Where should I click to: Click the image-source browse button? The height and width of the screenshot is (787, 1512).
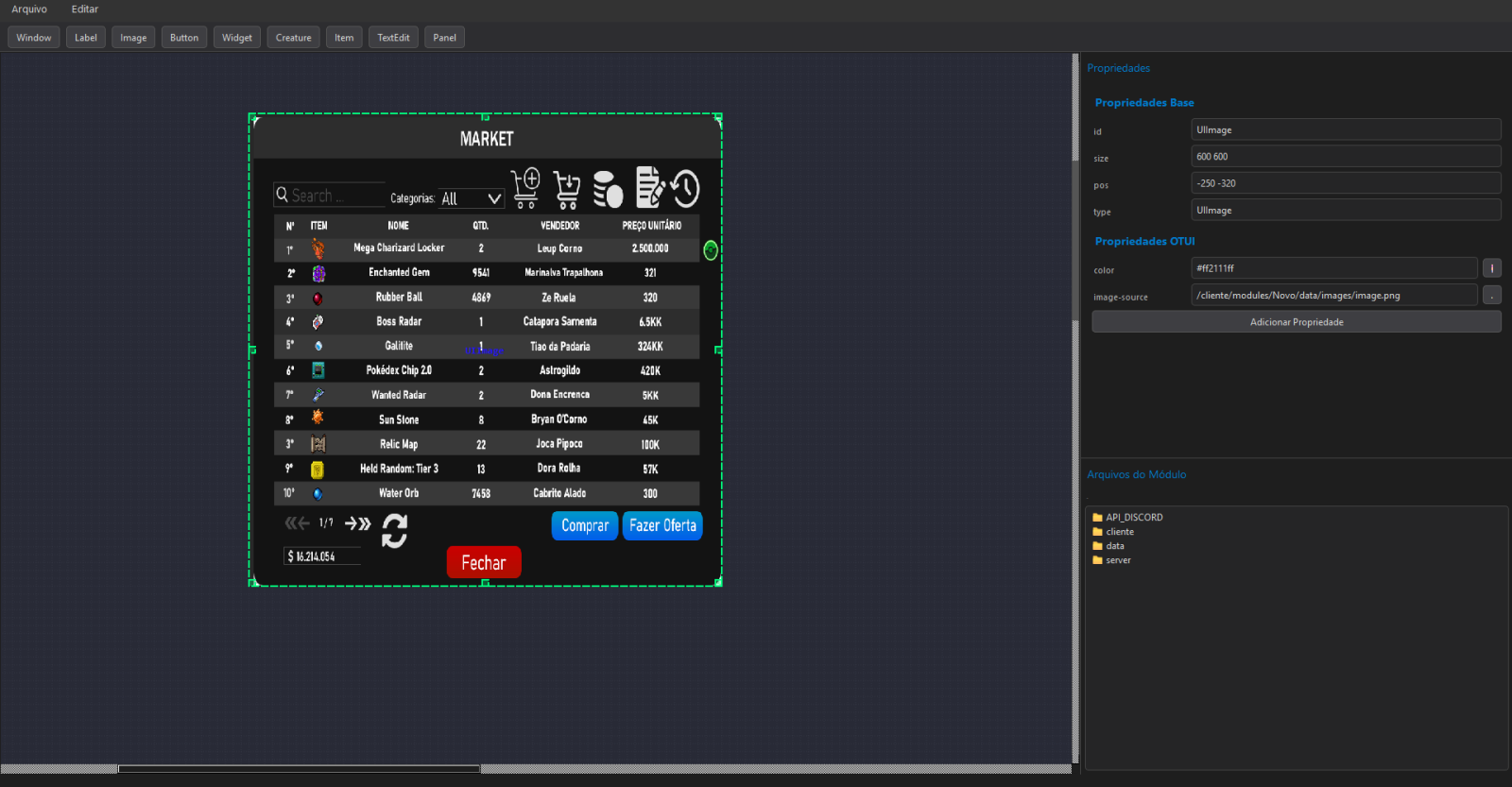(1492, 296)
